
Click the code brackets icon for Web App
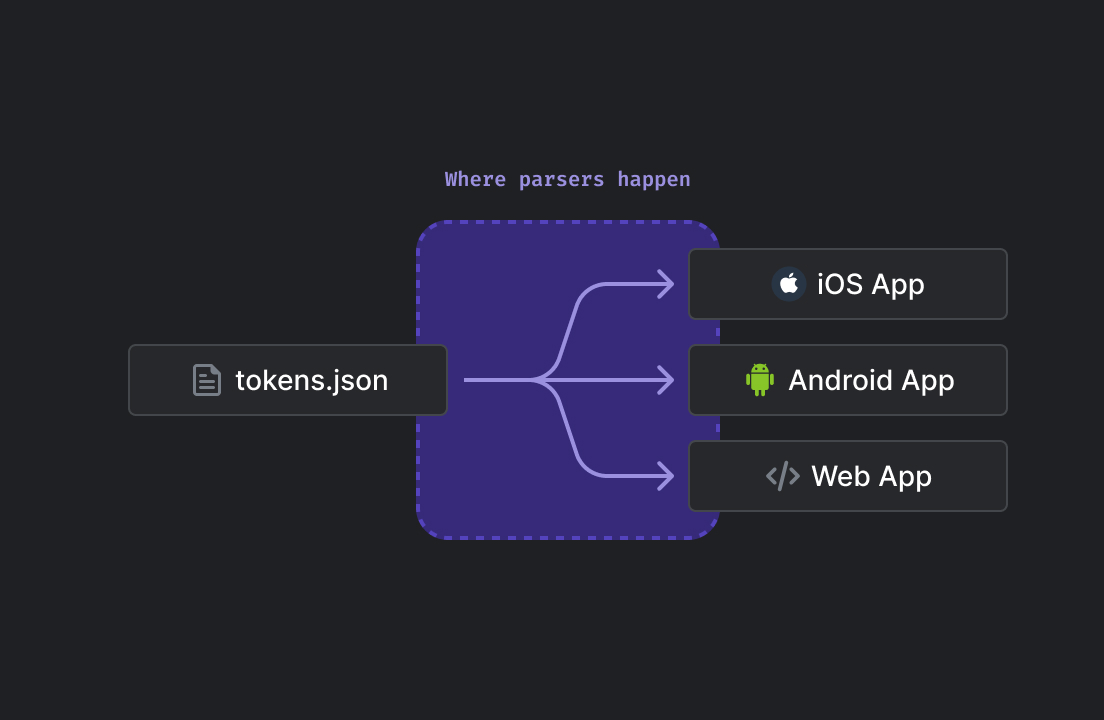(782, 476)
